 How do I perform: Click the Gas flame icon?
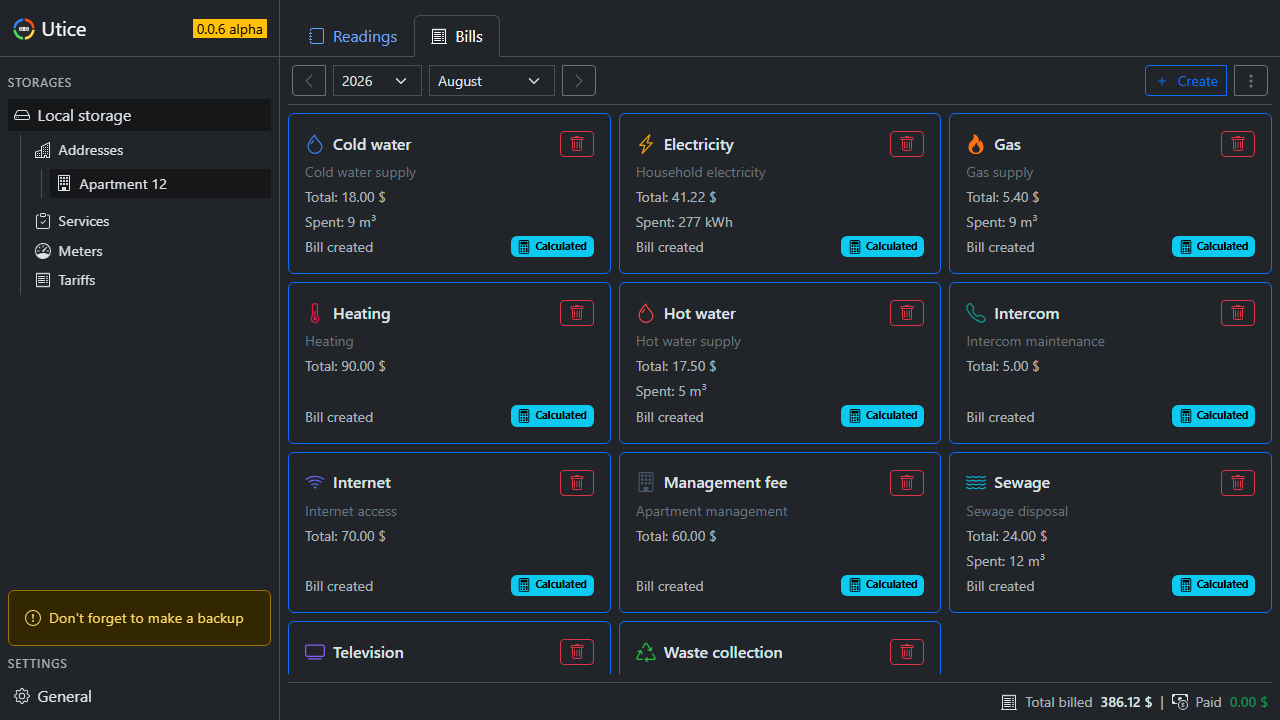point(976,145)
